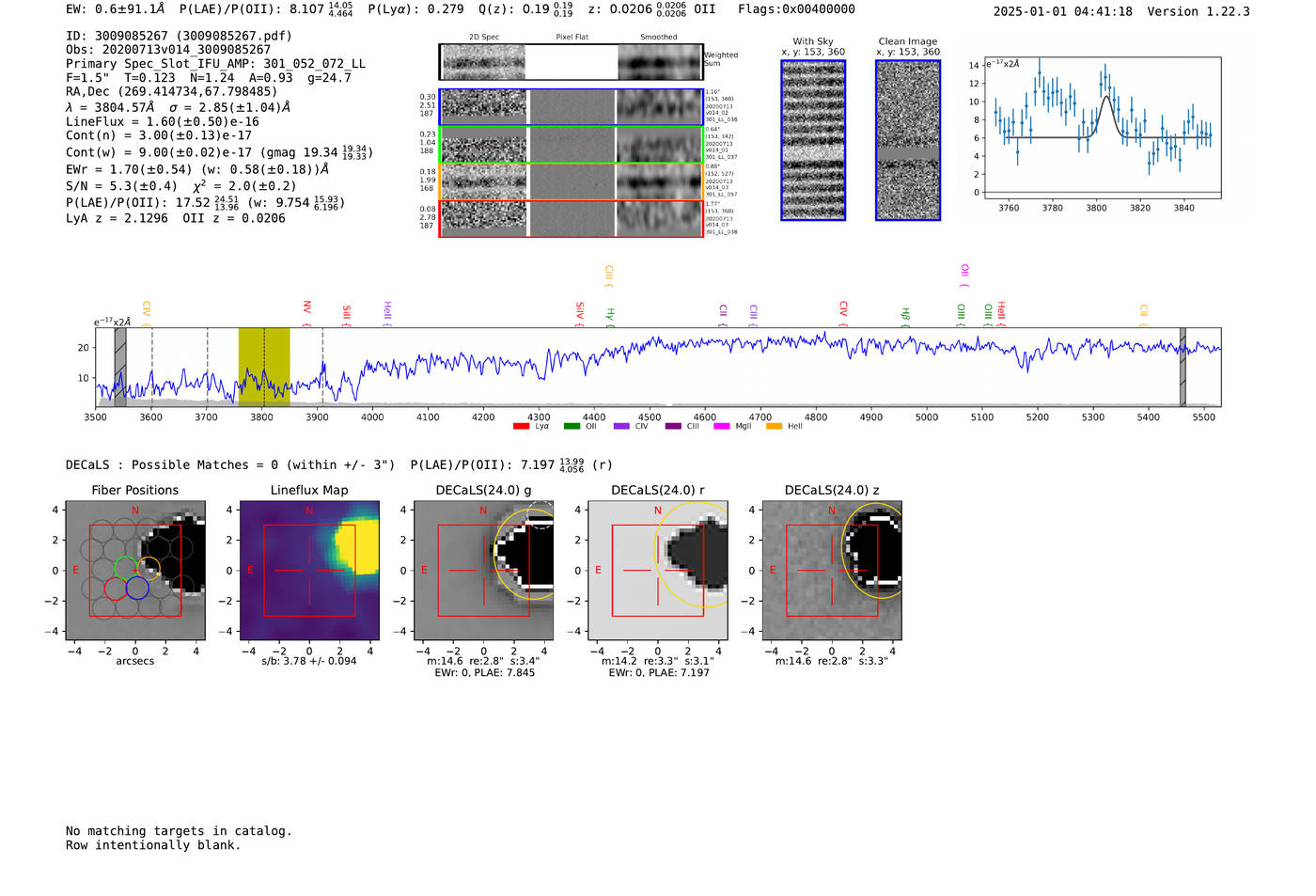This screenshot has height=896, width=1316.
Task: Open the DECaLS(24.0) g image panel
Action: 484,570
